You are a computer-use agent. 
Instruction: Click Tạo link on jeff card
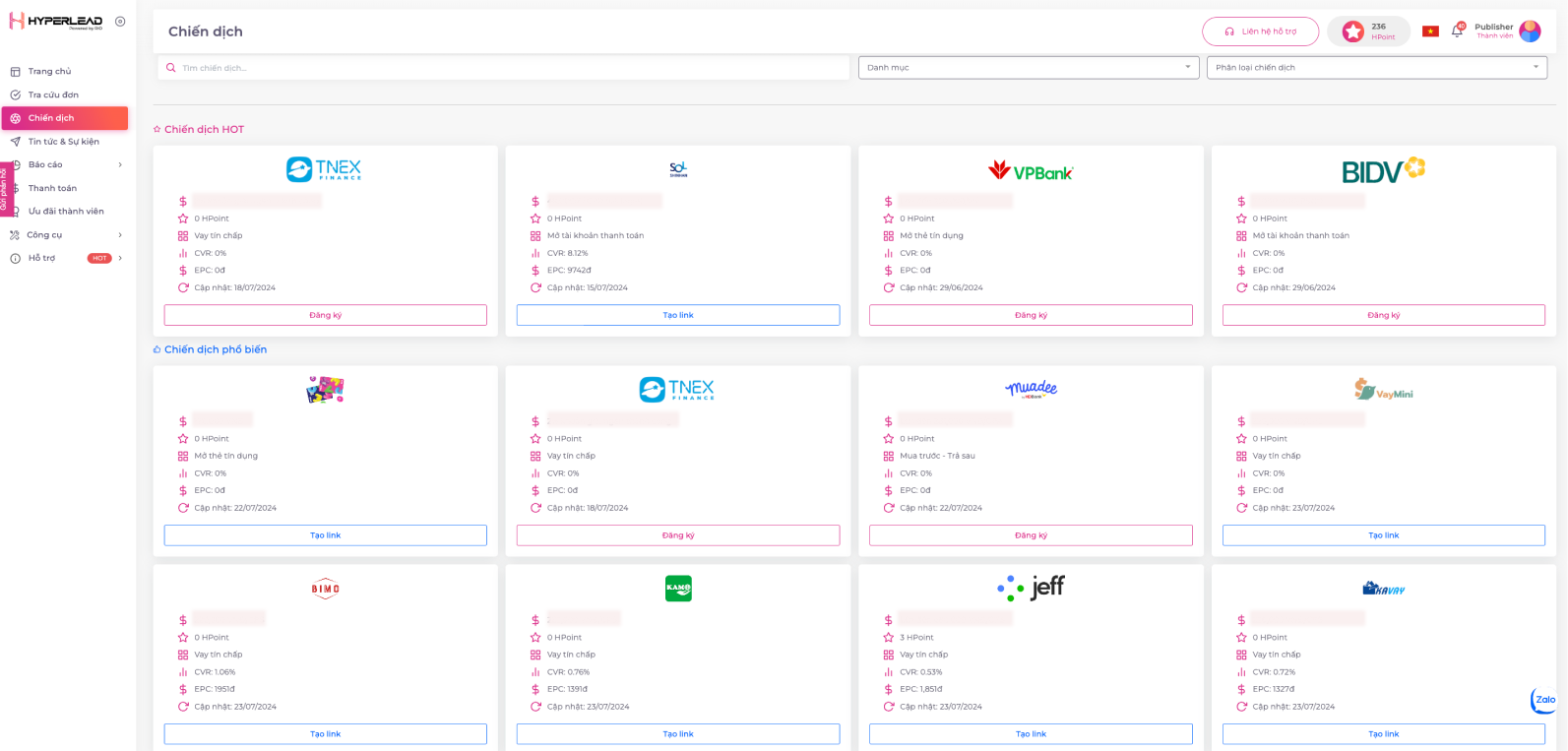1031,734
